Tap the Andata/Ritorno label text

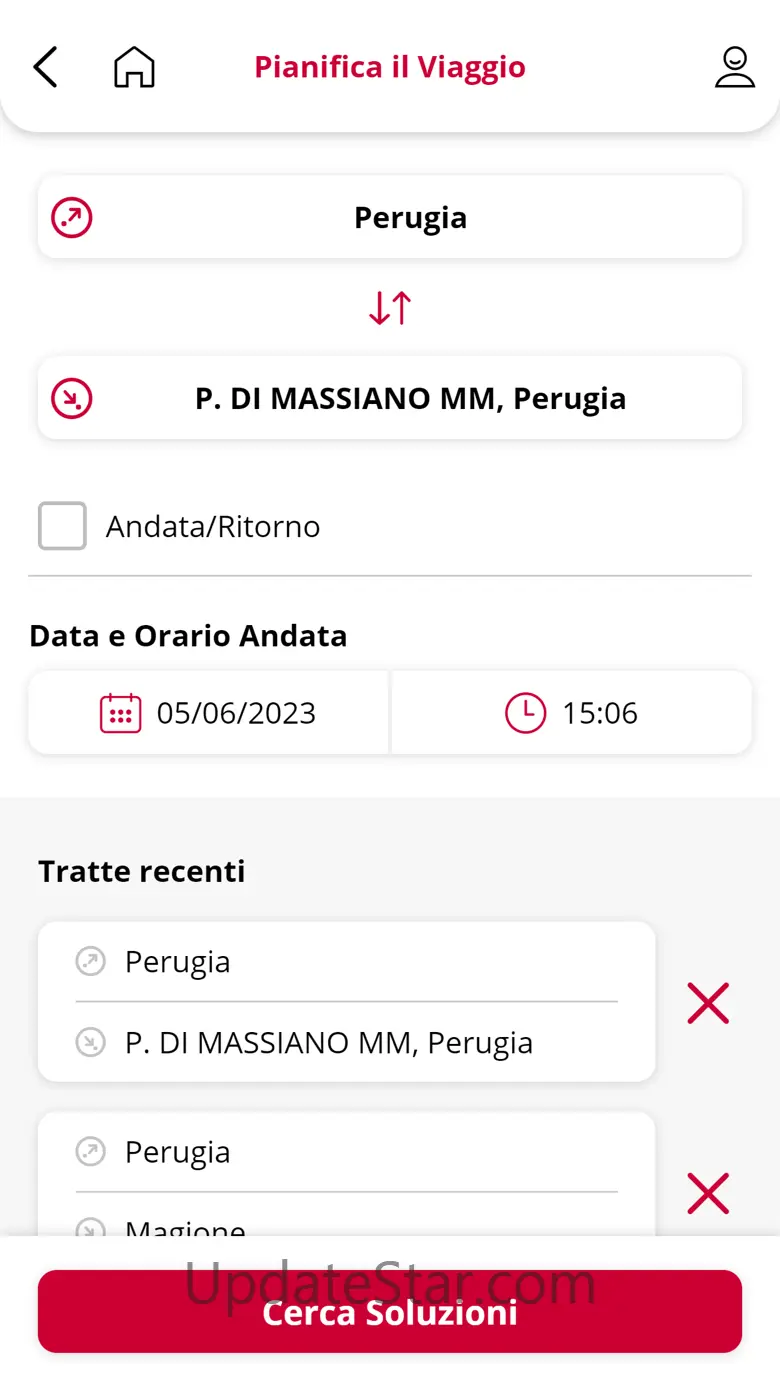click(213, 526)
